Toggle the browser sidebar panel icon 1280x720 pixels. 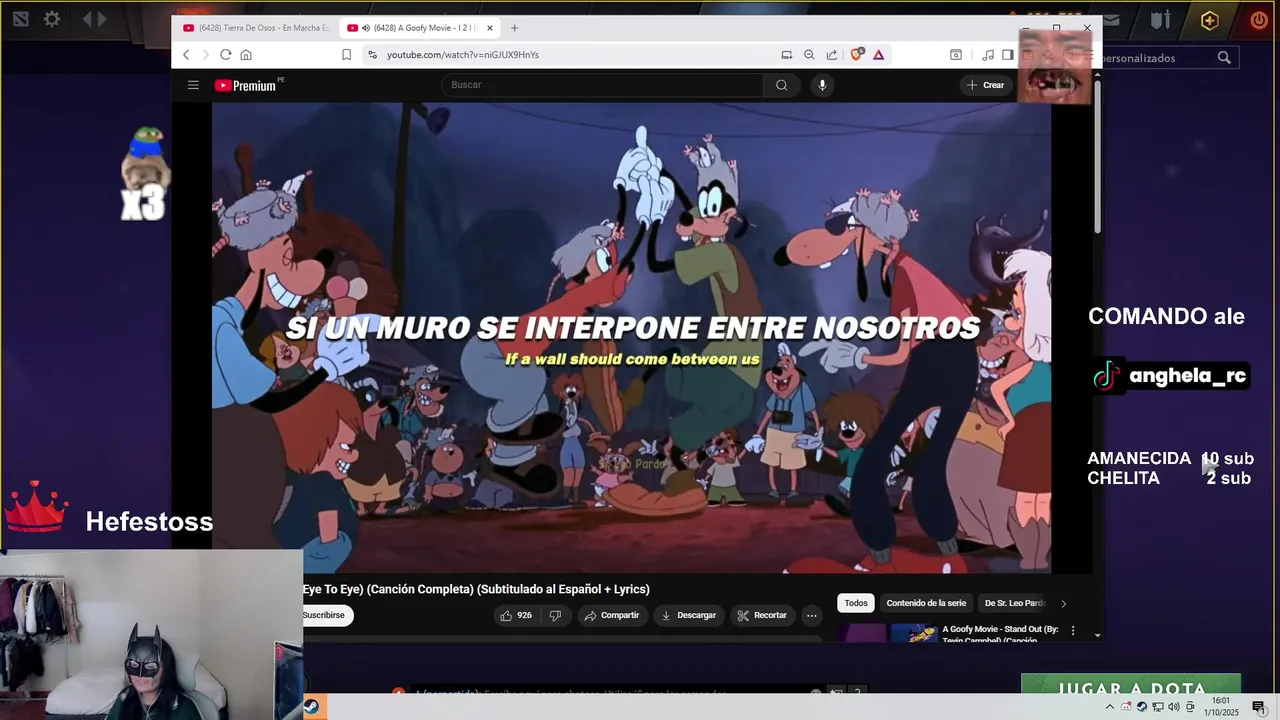(x=1008, y=55)
